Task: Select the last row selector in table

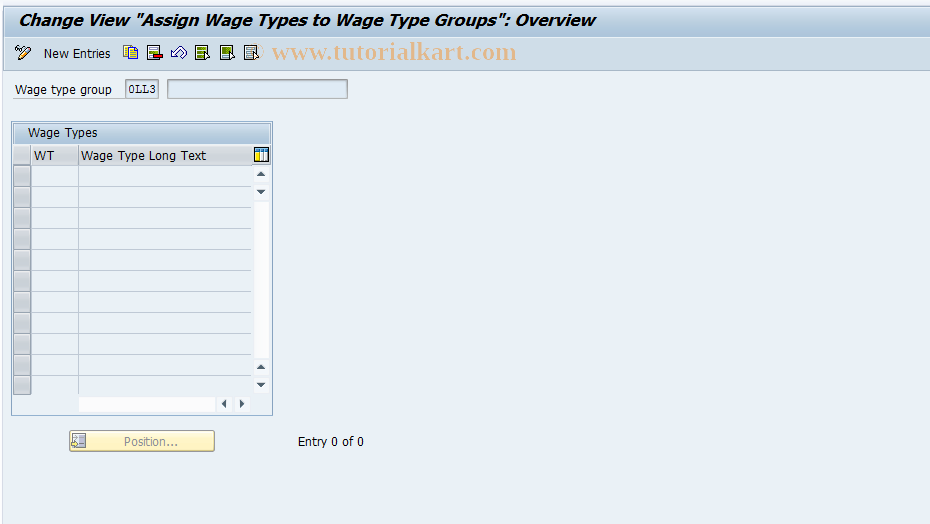Action: point(22,385)
